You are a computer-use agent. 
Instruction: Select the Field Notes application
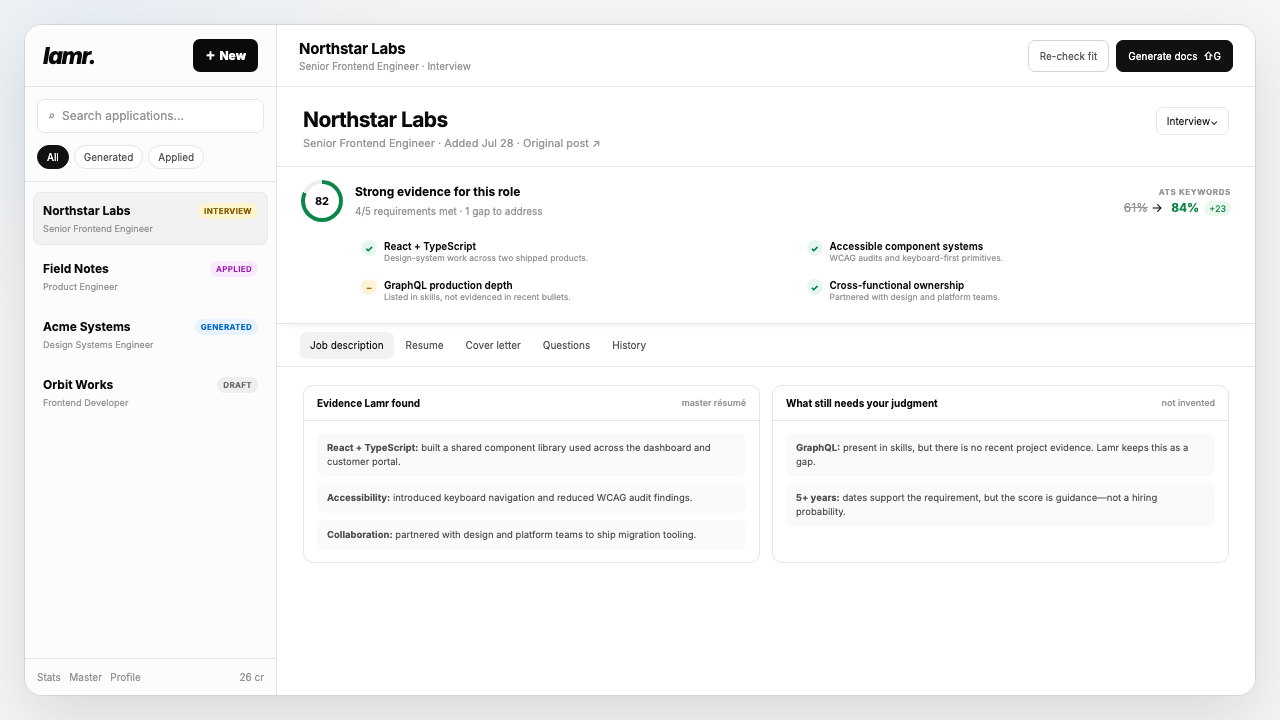tap(150, 277)
